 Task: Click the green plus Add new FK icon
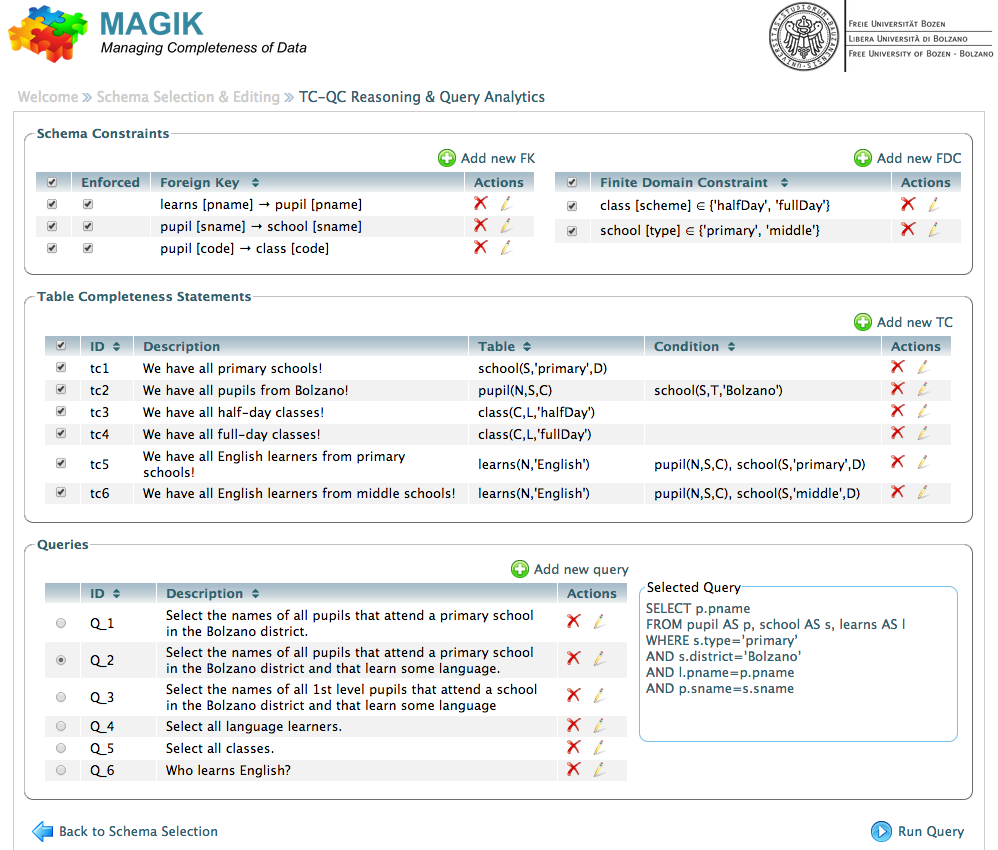pyautogui.click(x=446, y=158)
